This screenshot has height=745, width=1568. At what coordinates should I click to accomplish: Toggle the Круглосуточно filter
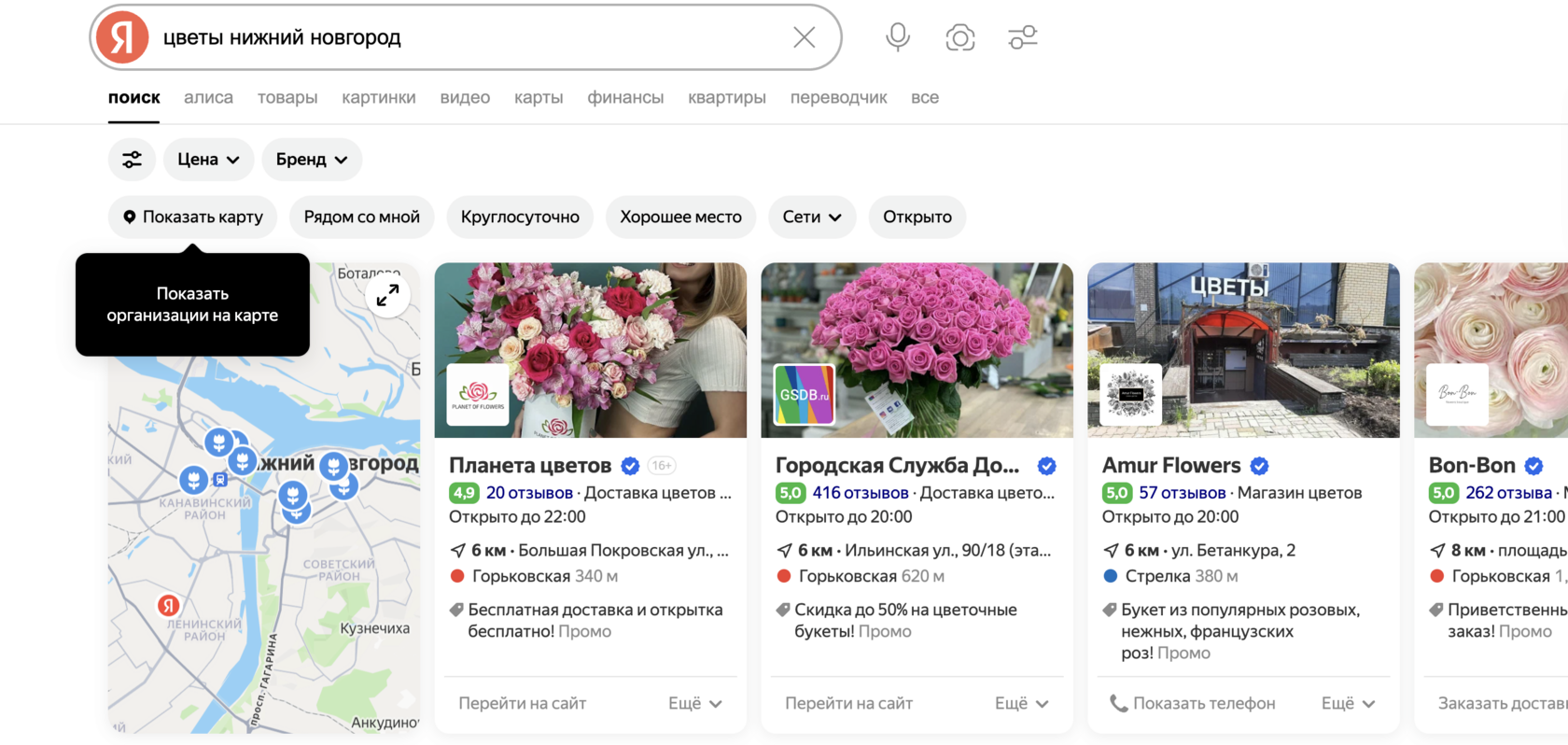(x=520, y=217)
